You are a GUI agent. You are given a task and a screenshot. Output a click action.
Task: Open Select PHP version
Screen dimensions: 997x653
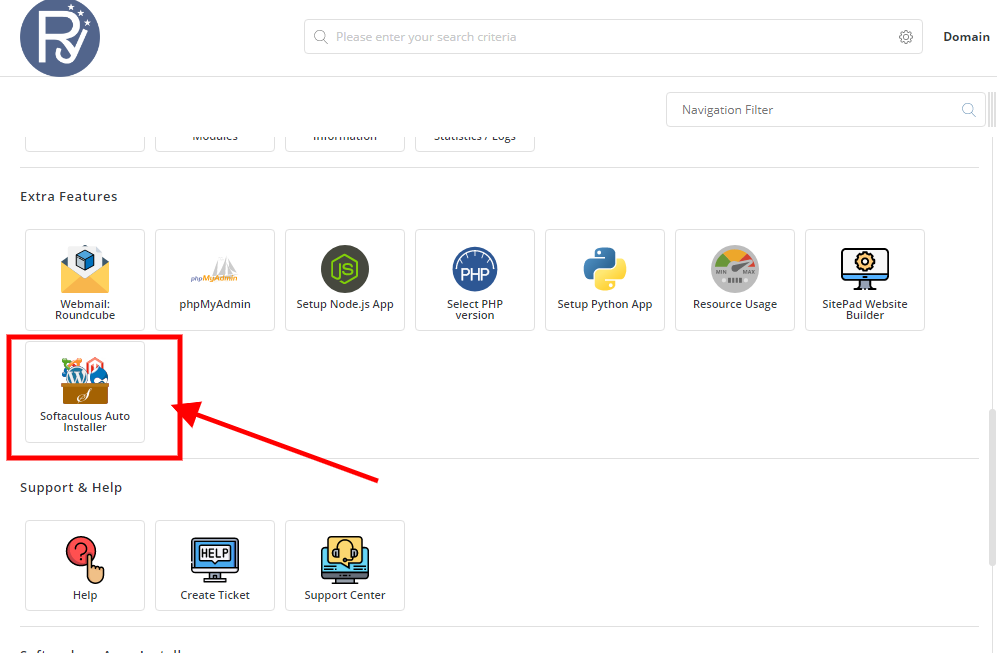(475, 280)
